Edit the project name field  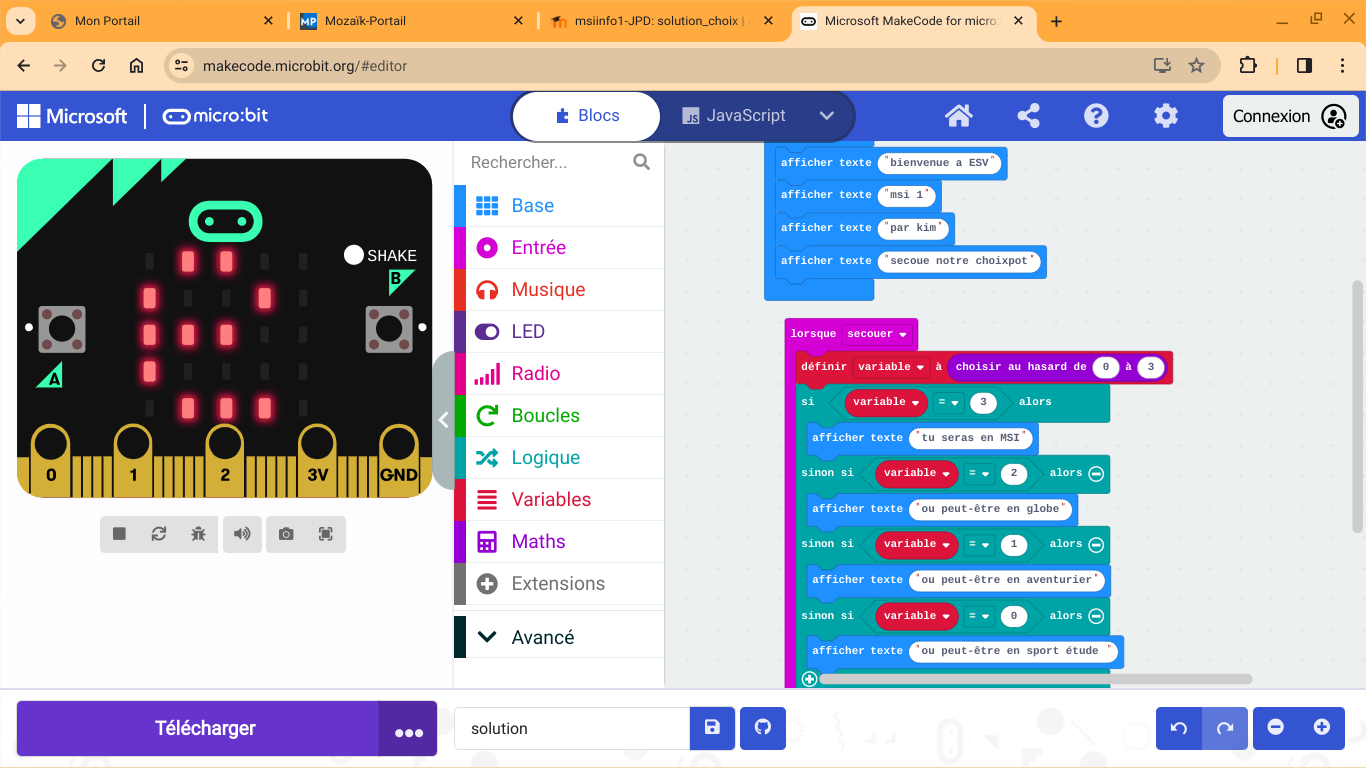point(572,728)
